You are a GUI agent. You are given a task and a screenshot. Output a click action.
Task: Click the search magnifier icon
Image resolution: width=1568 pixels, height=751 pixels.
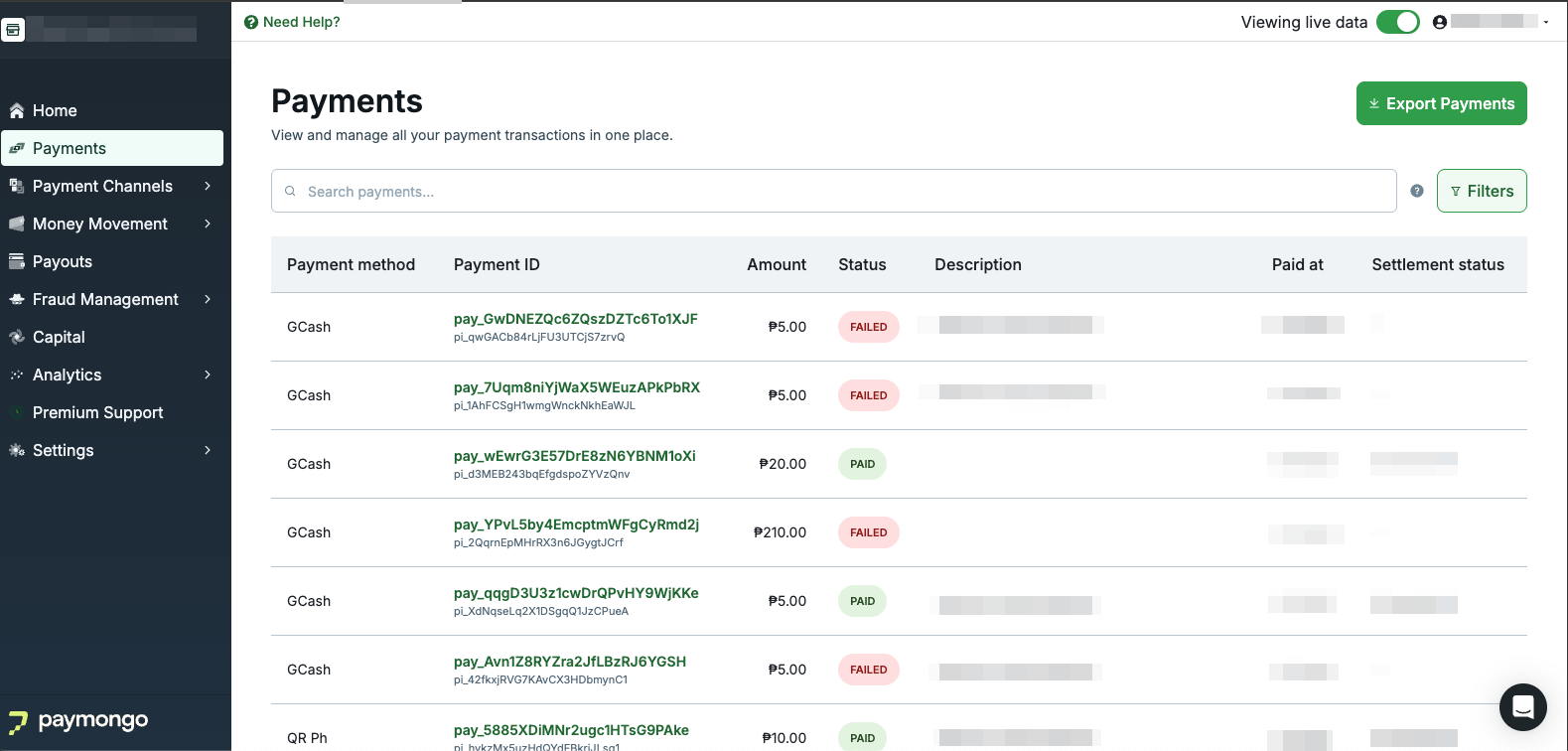(x=290, y=191)
